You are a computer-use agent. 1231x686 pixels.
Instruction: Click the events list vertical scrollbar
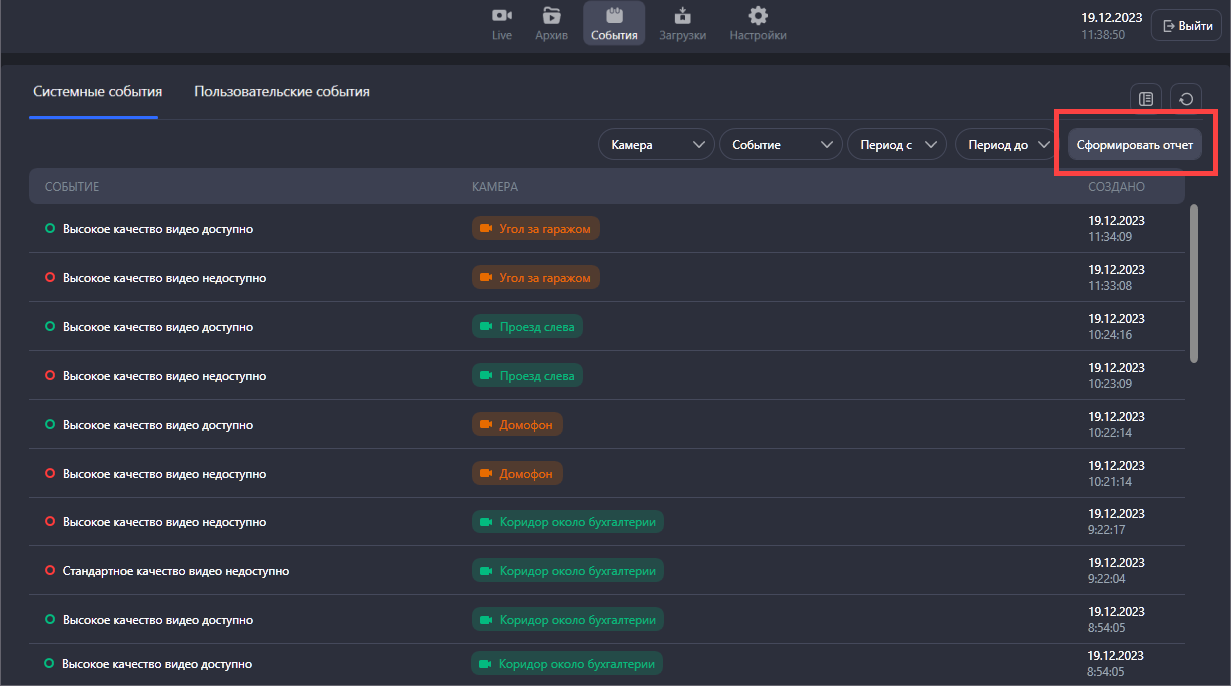[1193, 283]
